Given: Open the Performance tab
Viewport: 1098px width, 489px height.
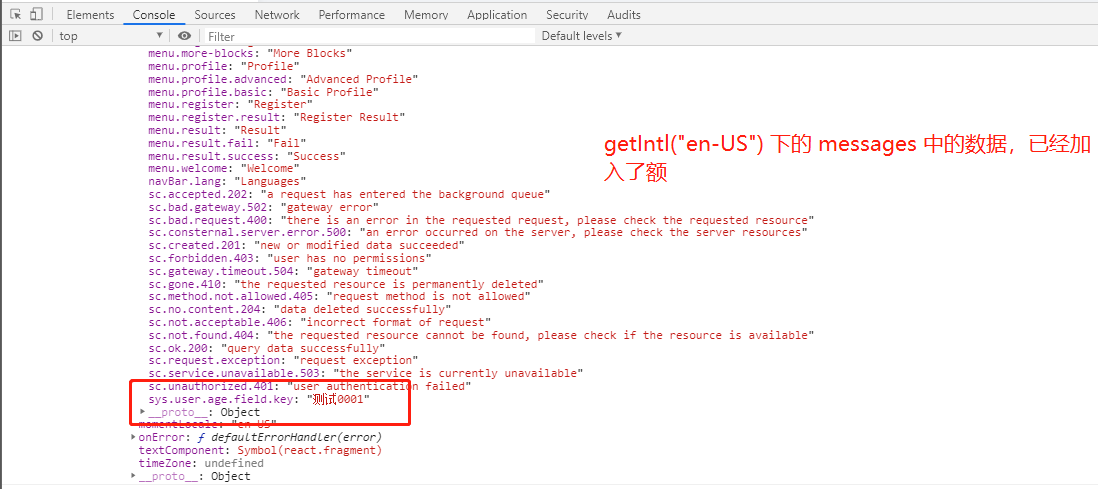Looking at the screenshot, I should 352,15.
